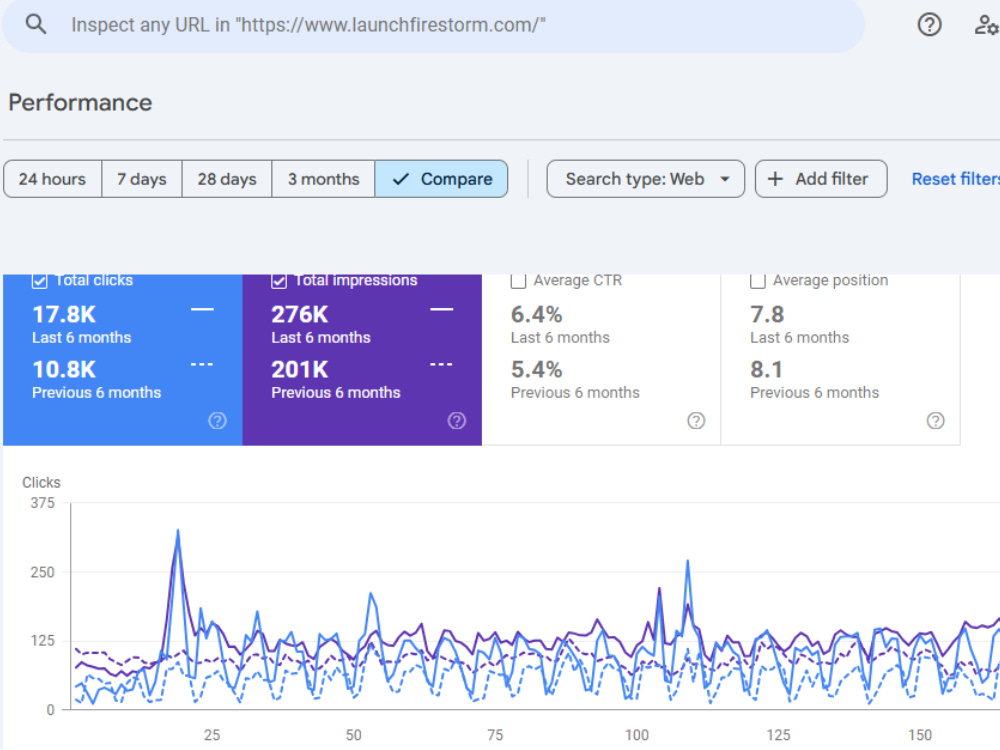Click the 375 y-axis label

pos(43,503)
